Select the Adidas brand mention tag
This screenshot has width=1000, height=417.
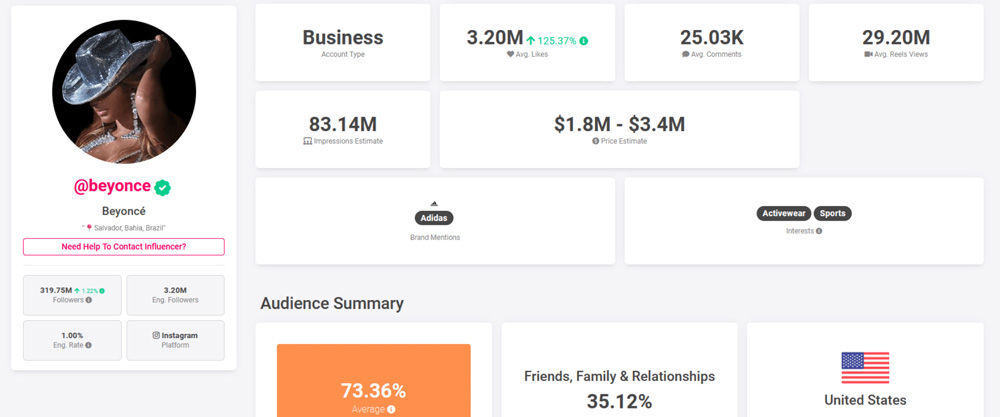coord(434,218)
